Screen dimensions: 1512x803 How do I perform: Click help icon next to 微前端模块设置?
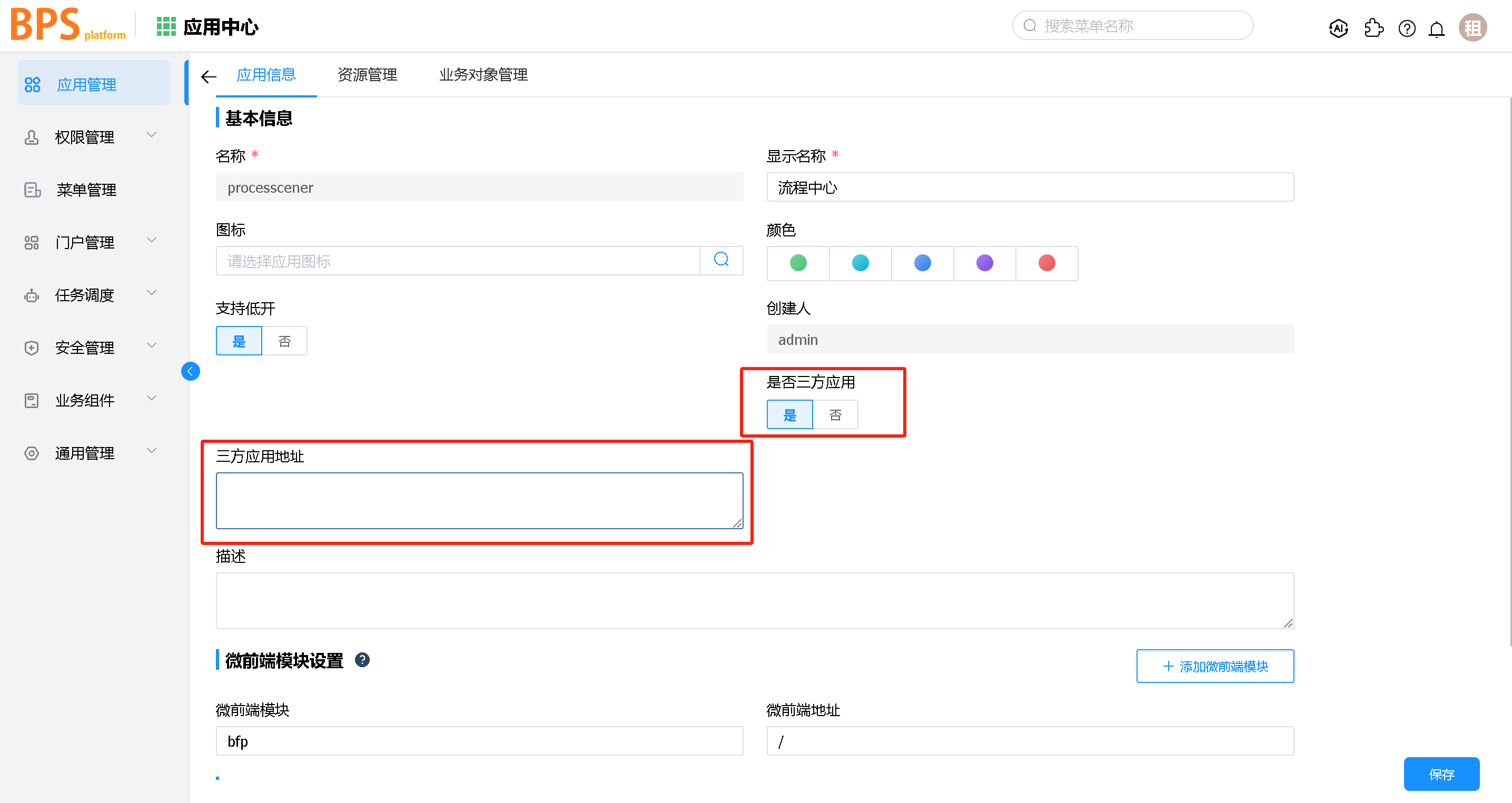[362, 660]
